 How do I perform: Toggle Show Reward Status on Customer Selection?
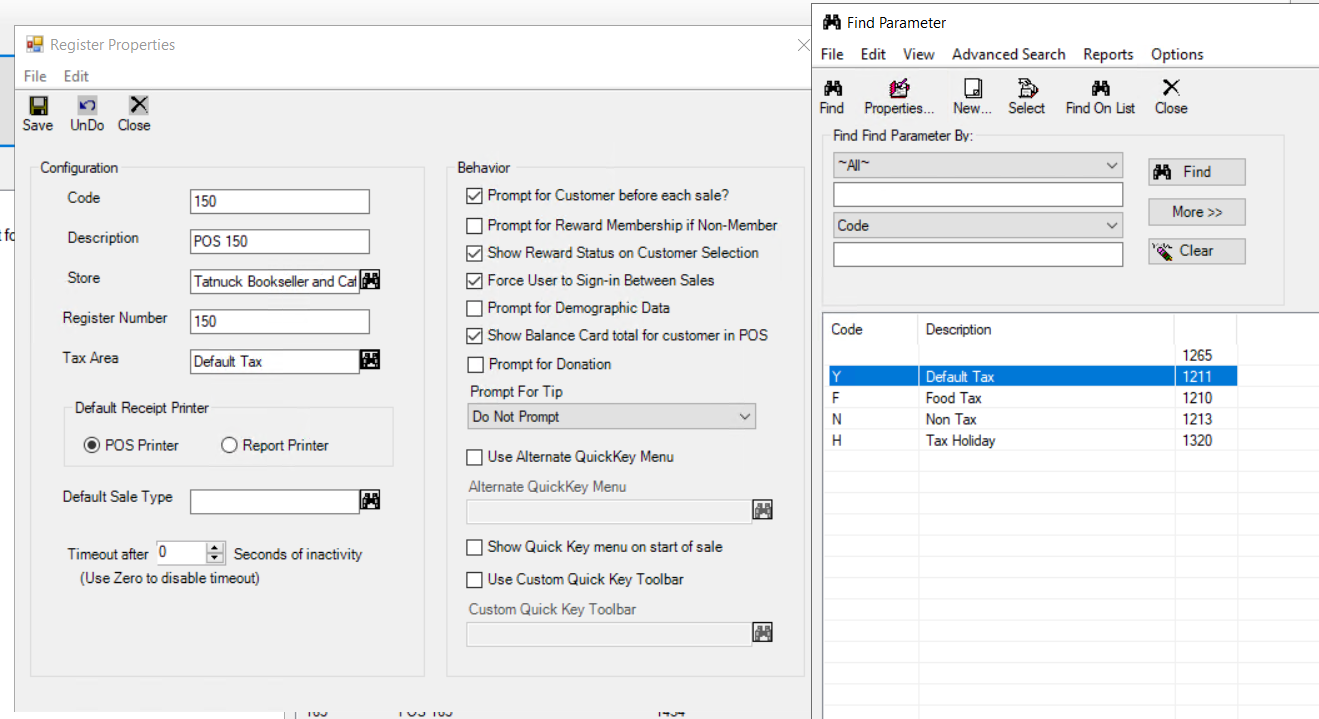pos(474,253)
